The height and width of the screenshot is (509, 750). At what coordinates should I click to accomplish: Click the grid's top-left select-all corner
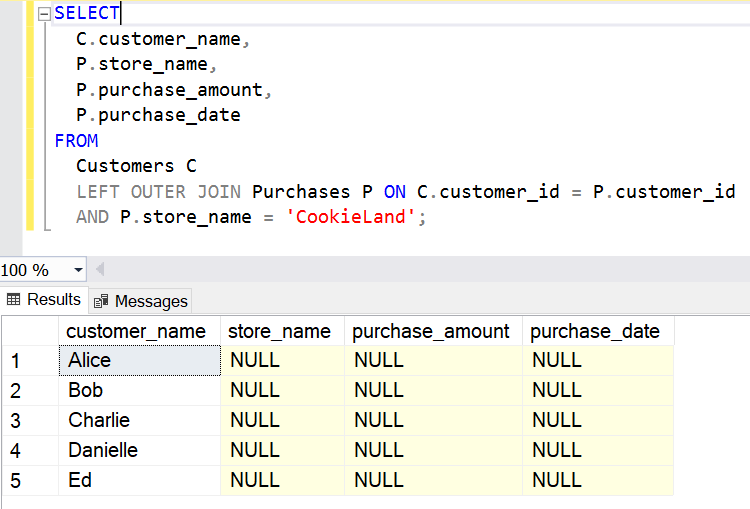click(28, 331)
